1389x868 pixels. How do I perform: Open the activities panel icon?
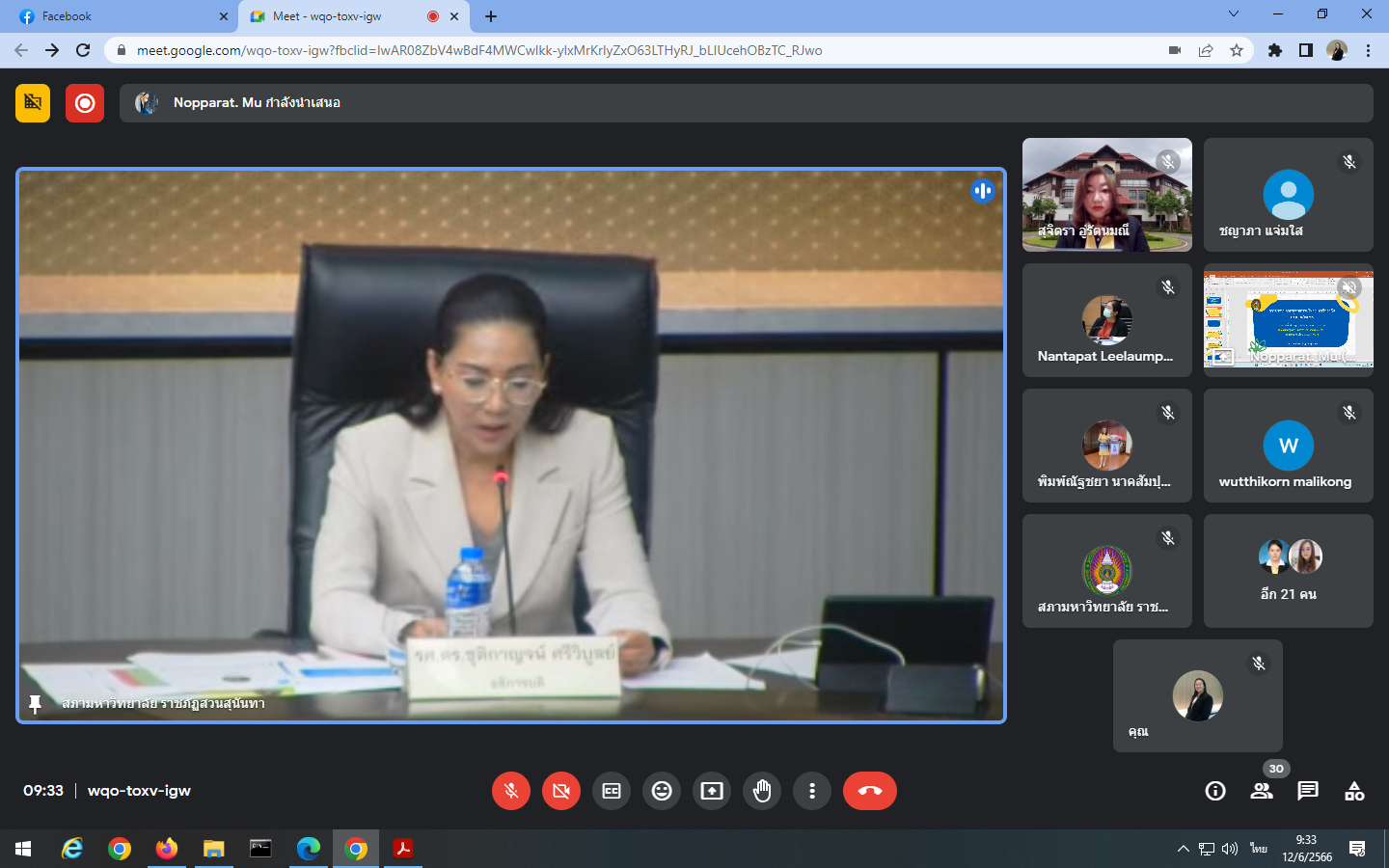1354,791
